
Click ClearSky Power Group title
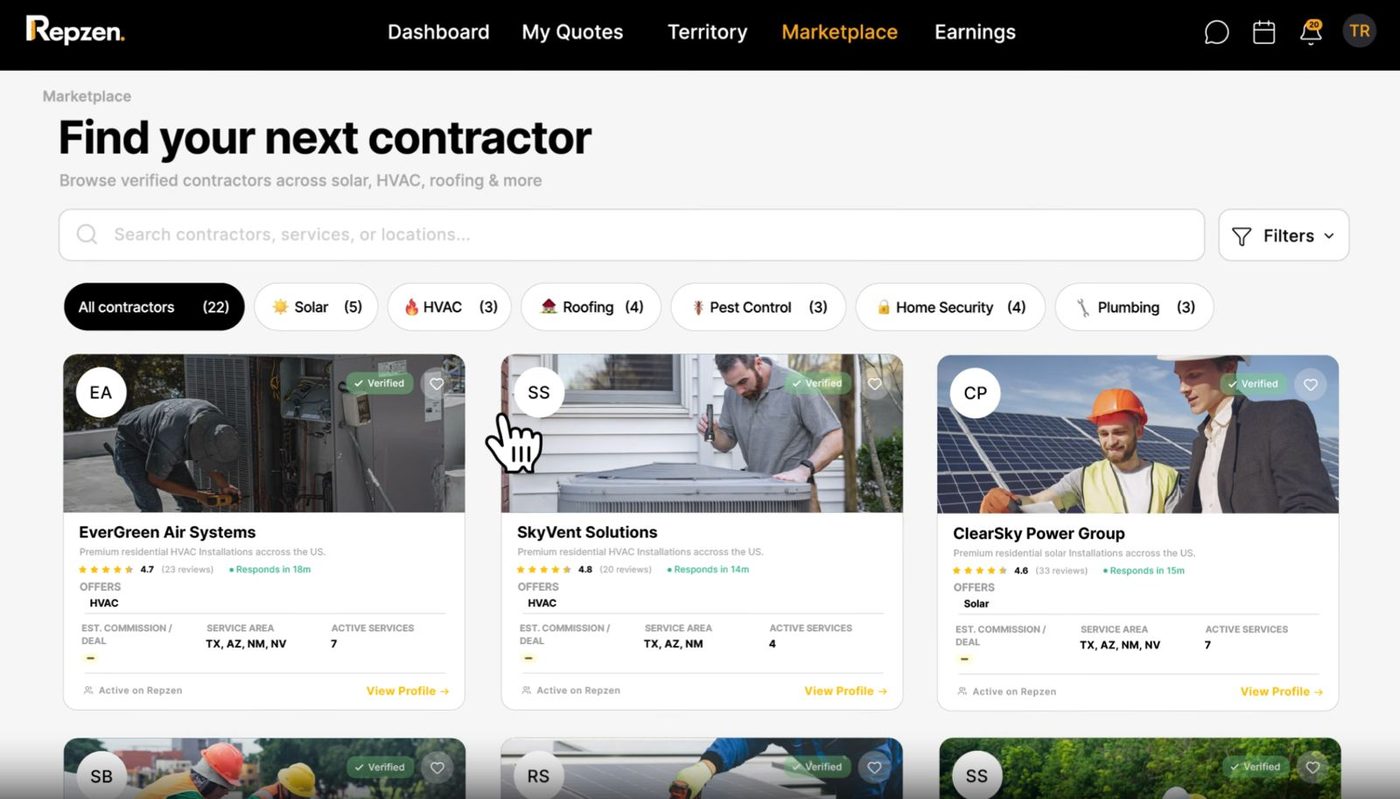click(x=1038, y=533)
